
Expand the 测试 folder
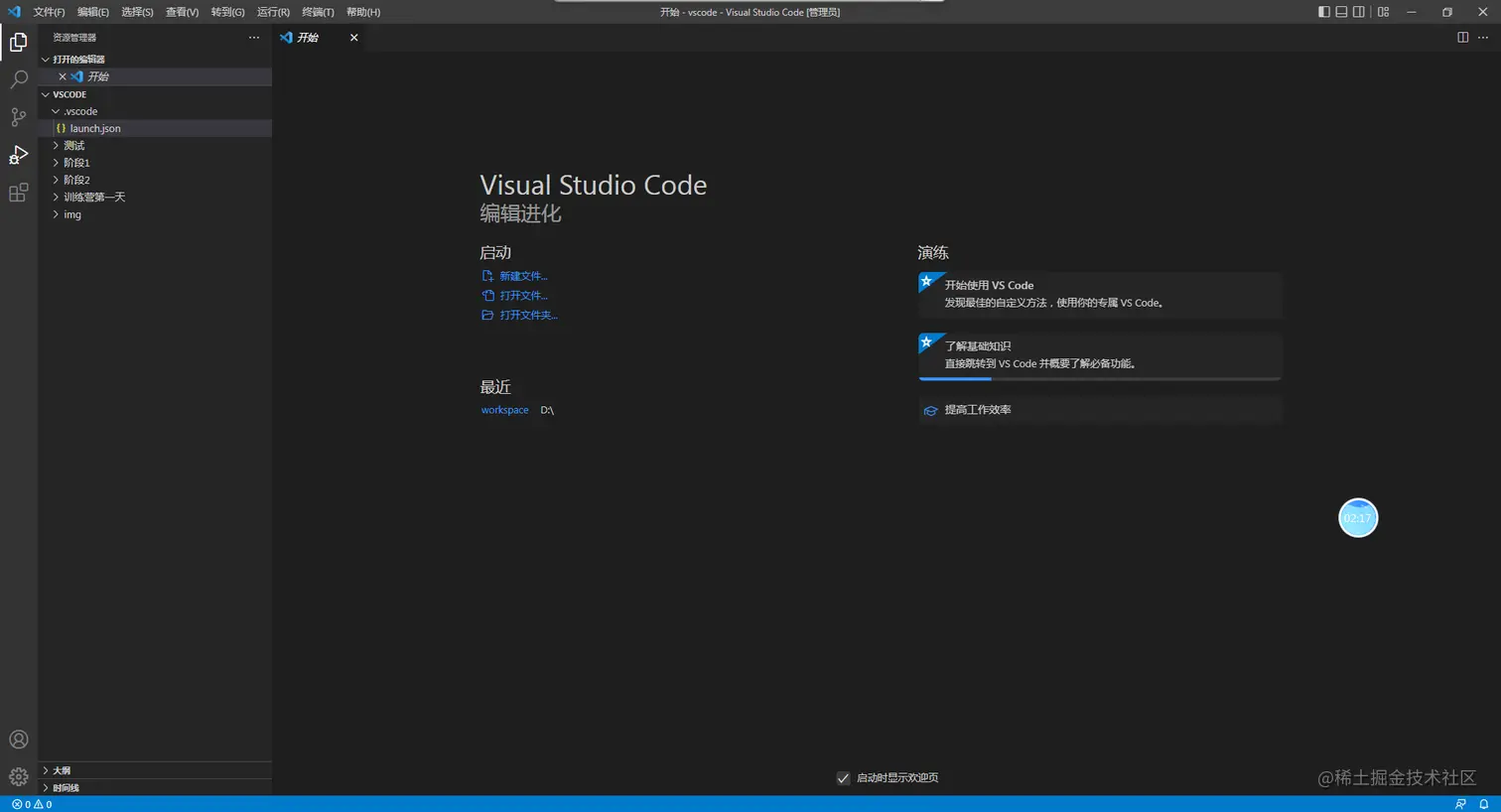coord(56,145)
